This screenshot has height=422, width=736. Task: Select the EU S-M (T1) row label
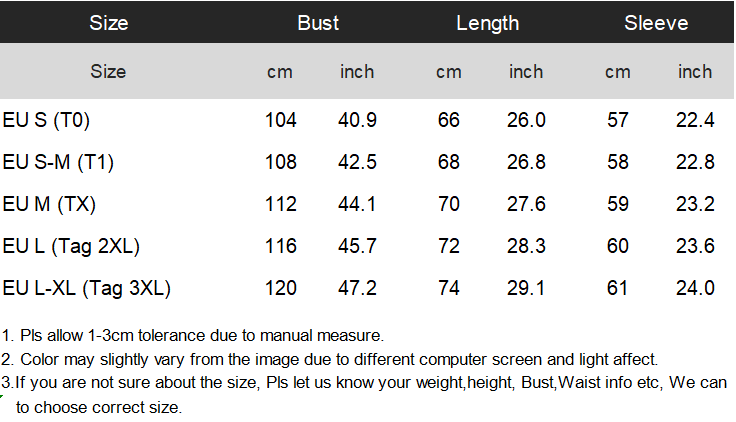pos(58,162)
